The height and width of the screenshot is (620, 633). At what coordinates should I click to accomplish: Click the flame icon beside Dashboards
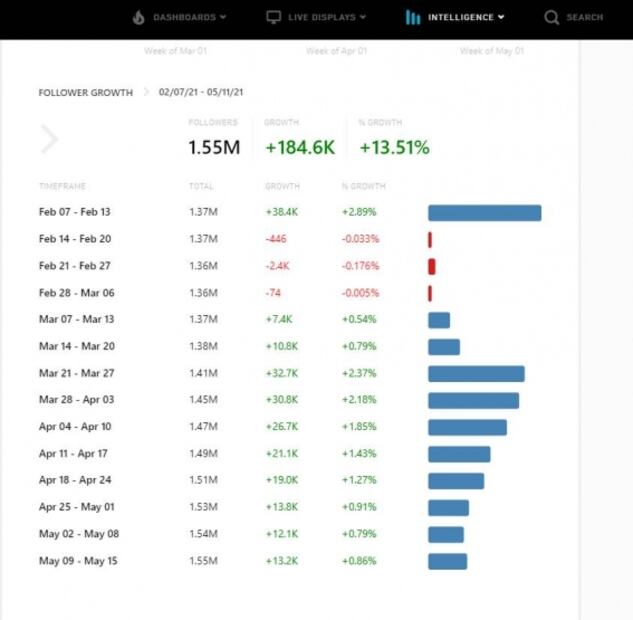point(138,17)
